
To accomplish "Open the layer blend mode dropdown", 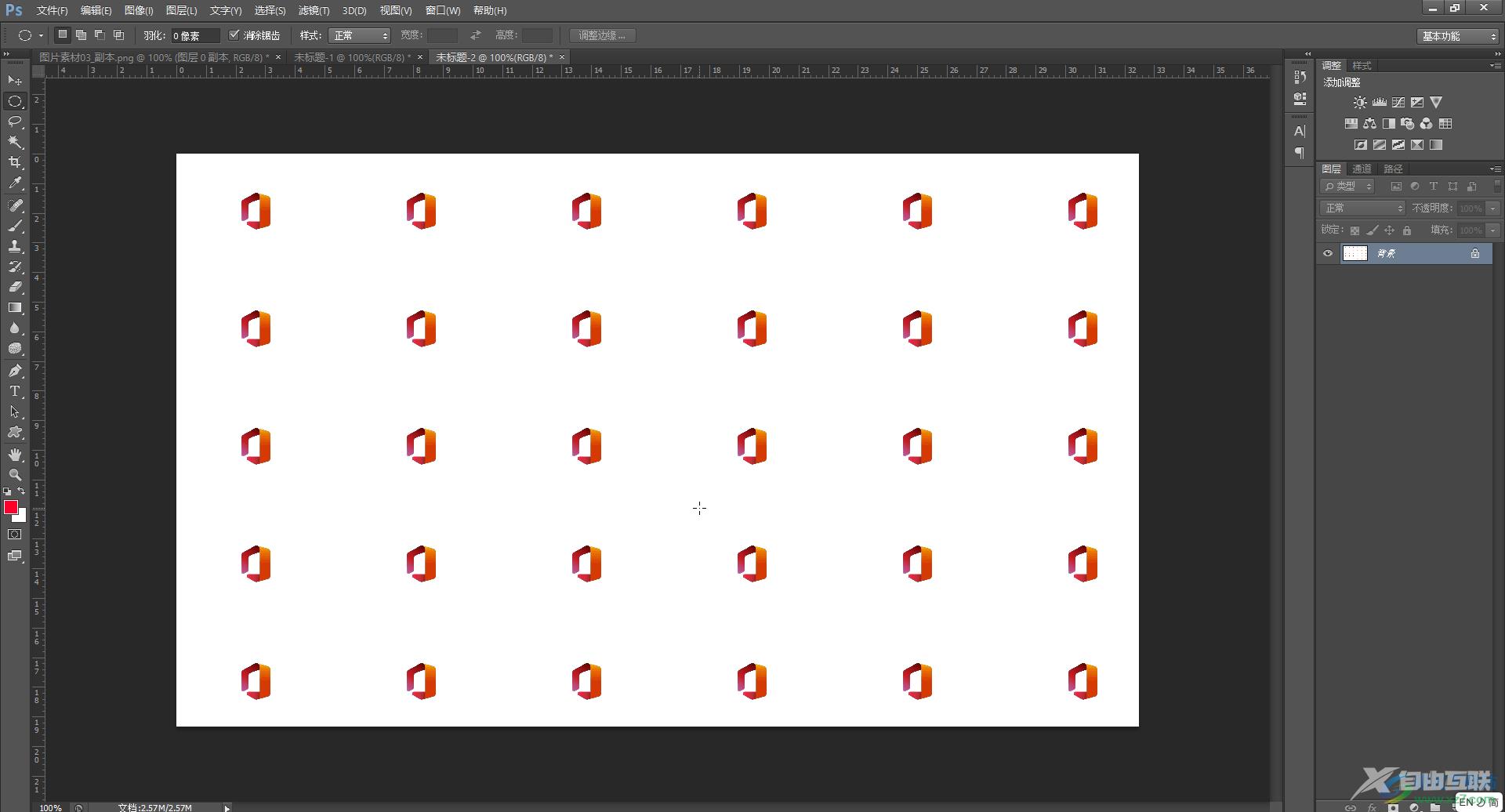I will pyautogui.click(x=1362, y=208).
